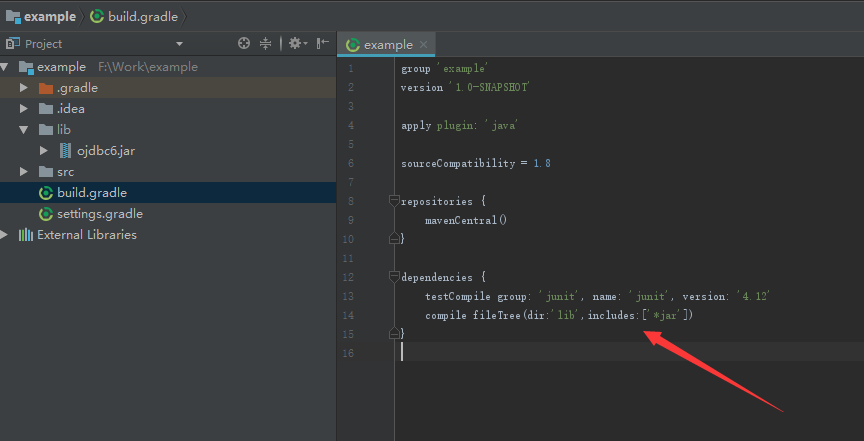Open the Project view selector dropdown
Screen dimensions: 864x441
tap(179, 44)
